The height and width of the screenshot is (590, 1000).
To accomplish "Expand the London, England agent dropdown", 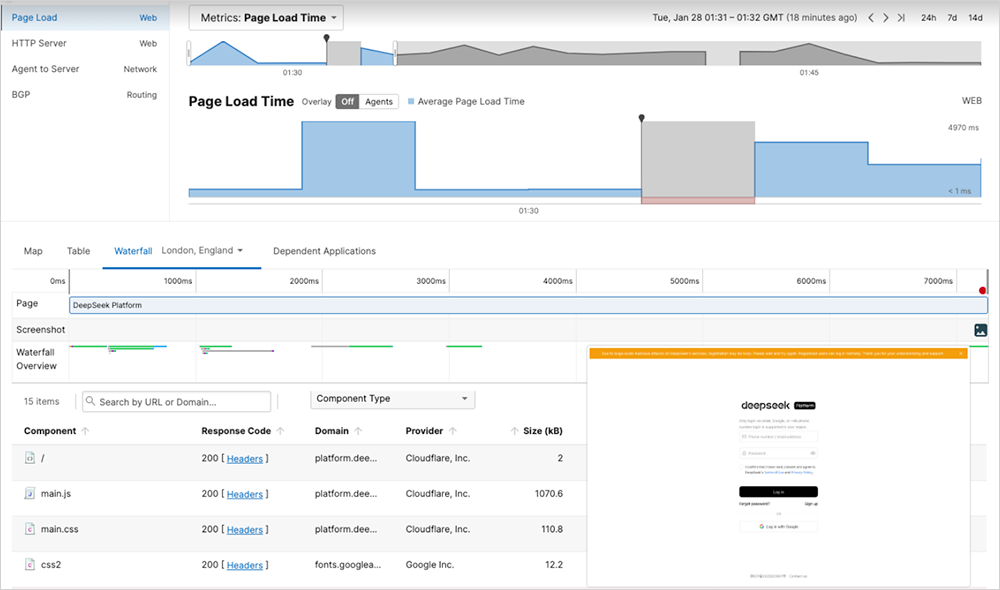I will pos(203,251).
